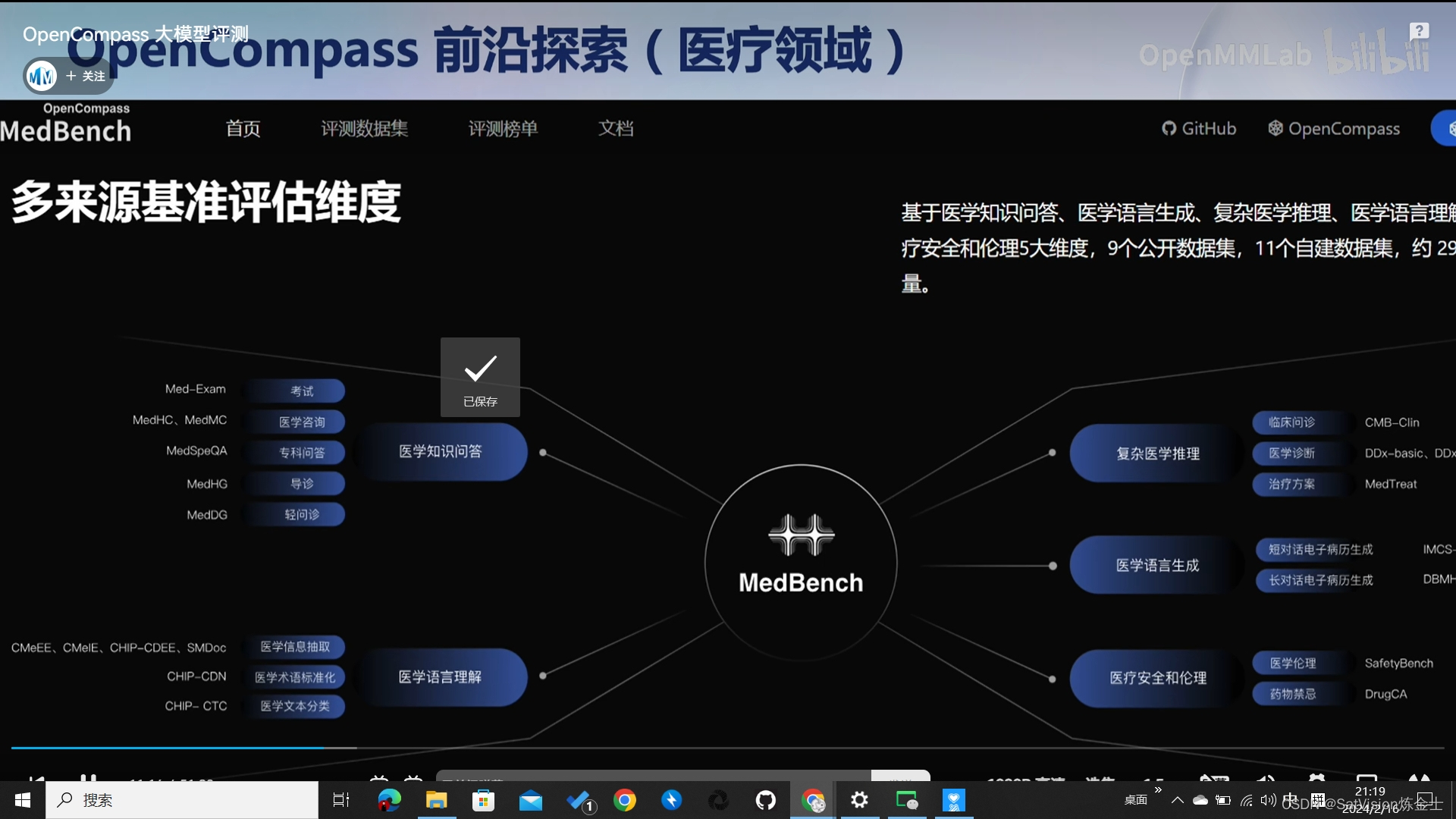The width and height of the screenshot is (1456, 819).
Task: Click the 医学知识问答 category node
Action: [x=441, y=451]
